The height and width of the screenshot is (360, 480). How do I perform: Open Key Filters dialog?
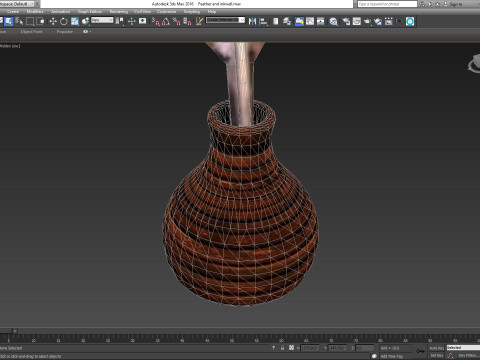pos(468,356)
